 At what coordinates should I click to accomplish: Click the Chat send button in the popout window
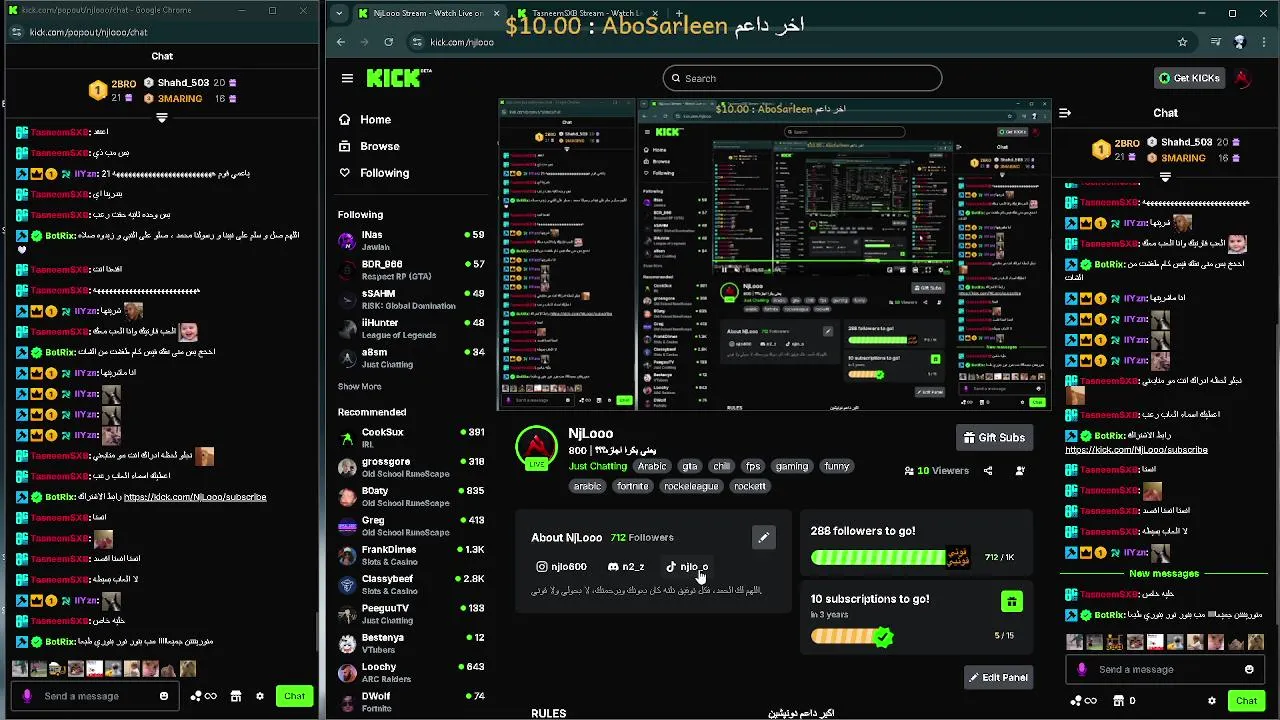pyautogui.click(x=294, y=696)
